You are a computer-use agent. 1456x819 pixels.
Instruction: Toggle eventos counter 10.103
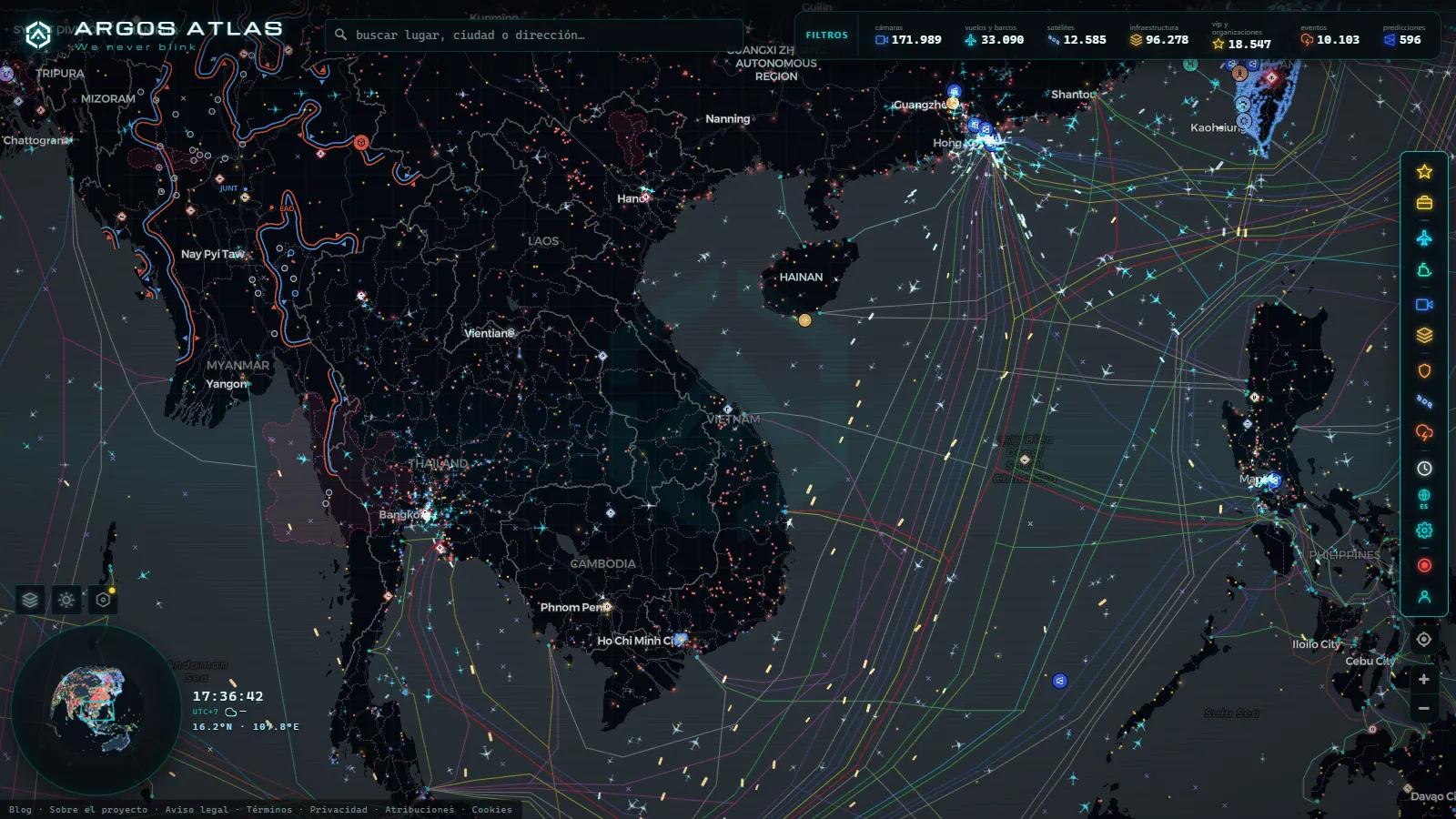point(1330,35)
